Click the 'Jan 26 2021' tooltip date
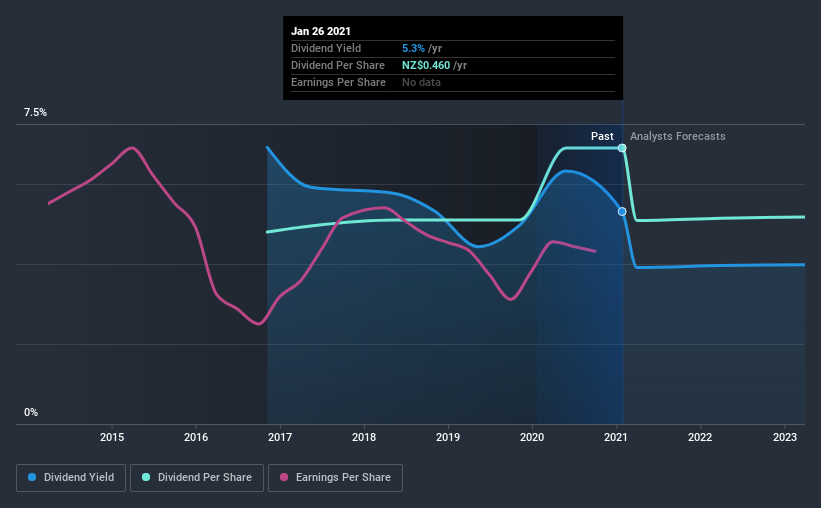Screen dimensions: 821x508 coord(321,31)
